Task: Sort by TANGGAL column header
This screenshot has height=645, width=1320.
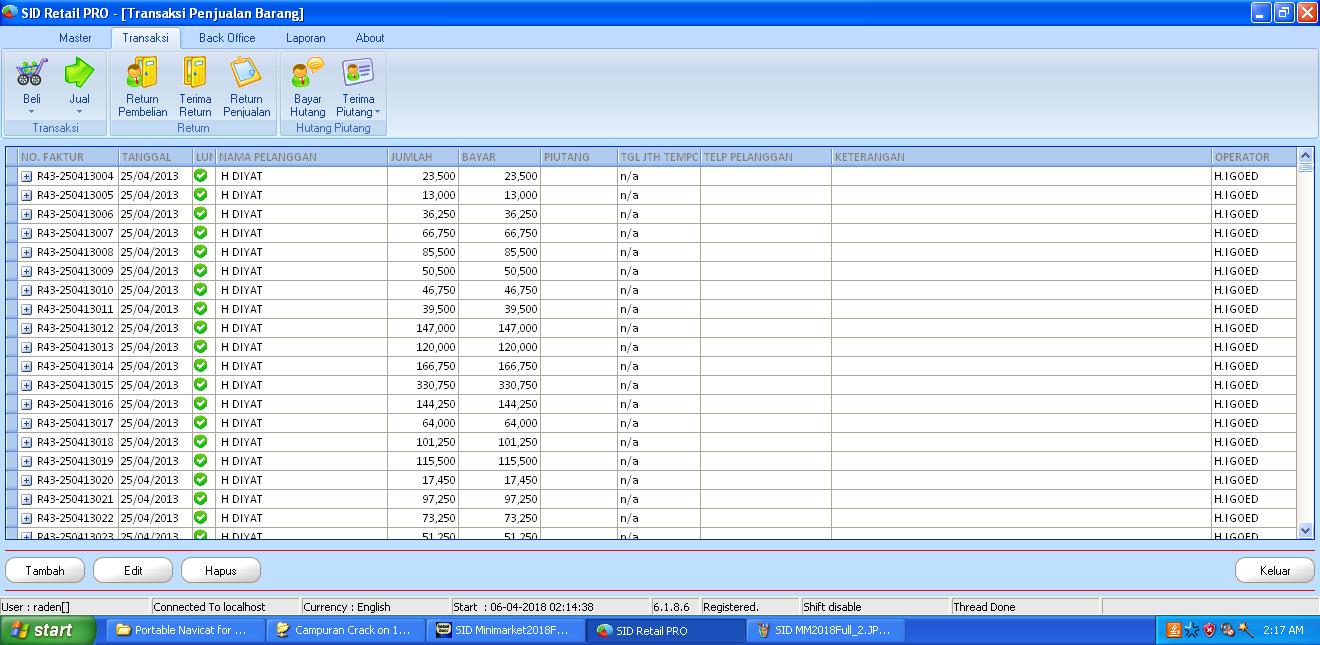Action: tap(155, 157)
